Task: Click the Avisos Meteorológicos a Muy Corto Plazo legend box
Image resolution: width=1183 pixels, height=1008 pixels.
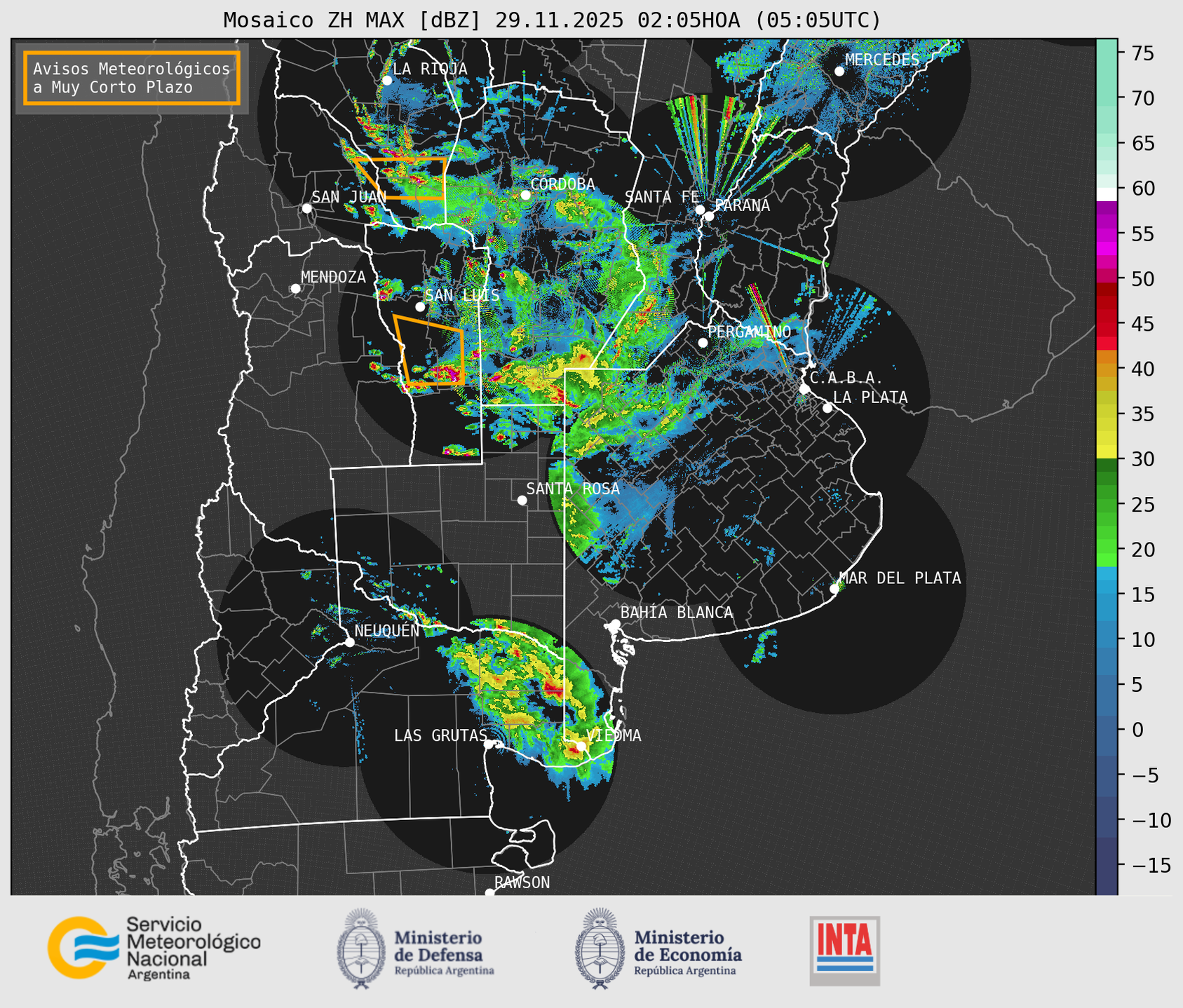Action: [132, 78]
